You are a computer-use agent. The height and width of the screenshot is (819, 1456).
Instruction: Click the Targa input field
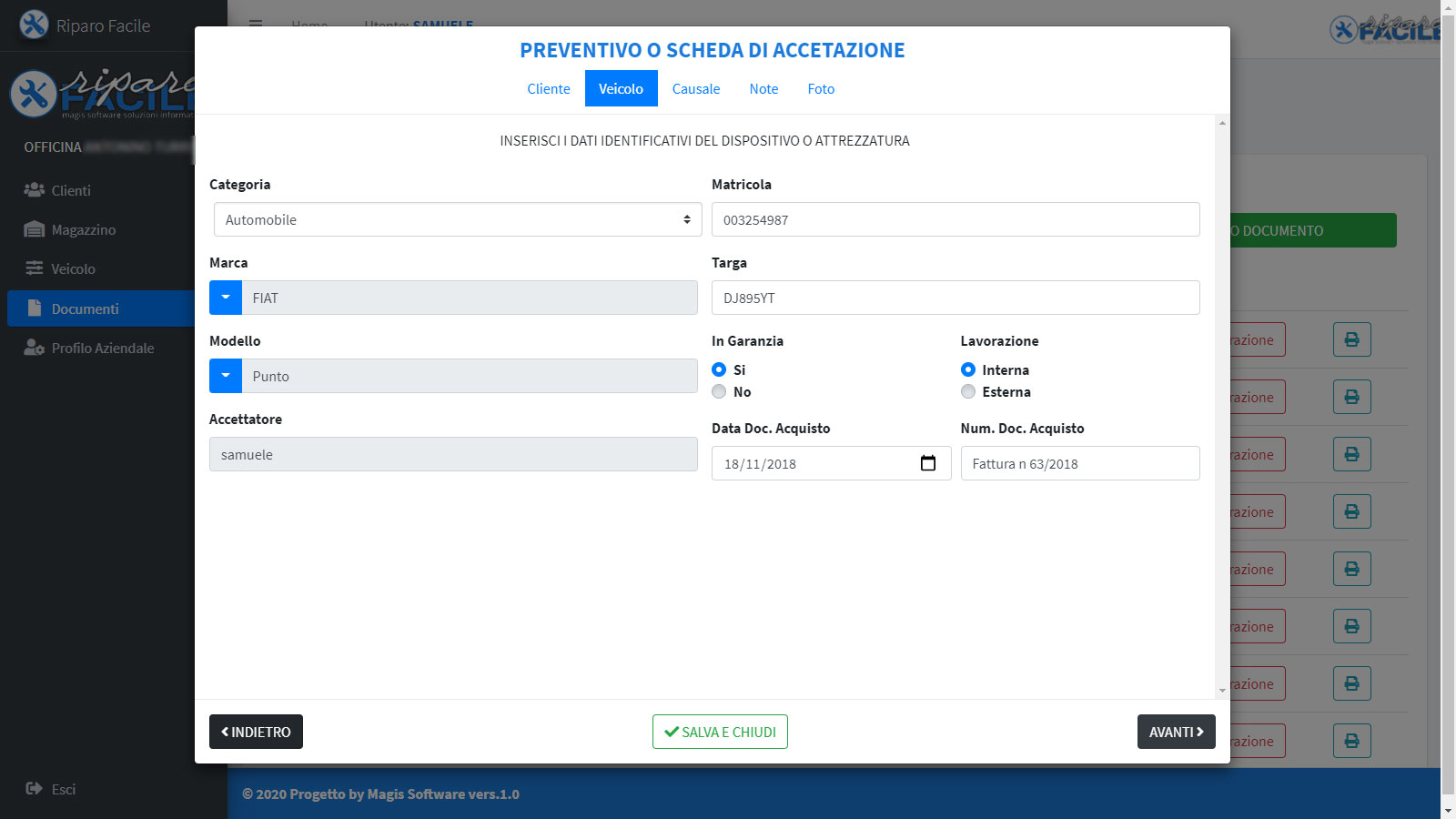[955, 298]
